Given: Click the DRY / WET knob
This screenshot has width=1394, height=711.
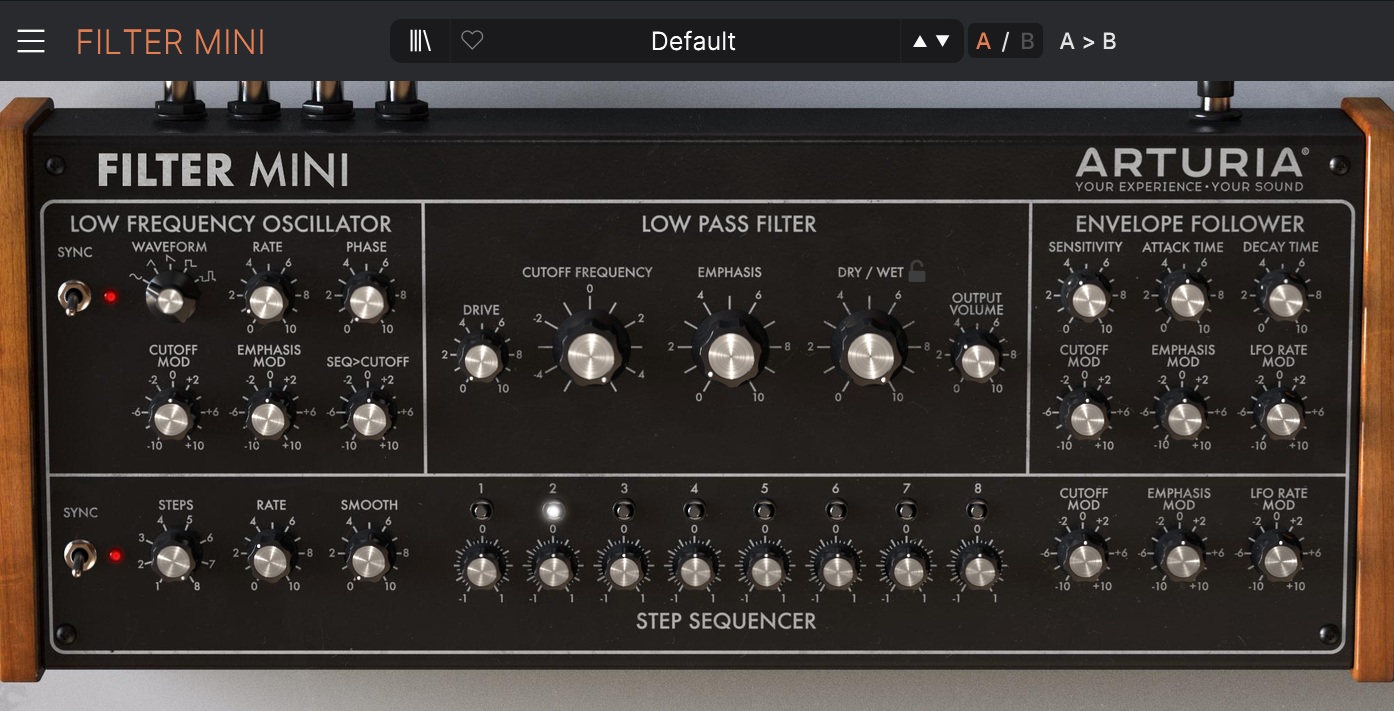Looking at the screenshot, I should pos(869,352).
